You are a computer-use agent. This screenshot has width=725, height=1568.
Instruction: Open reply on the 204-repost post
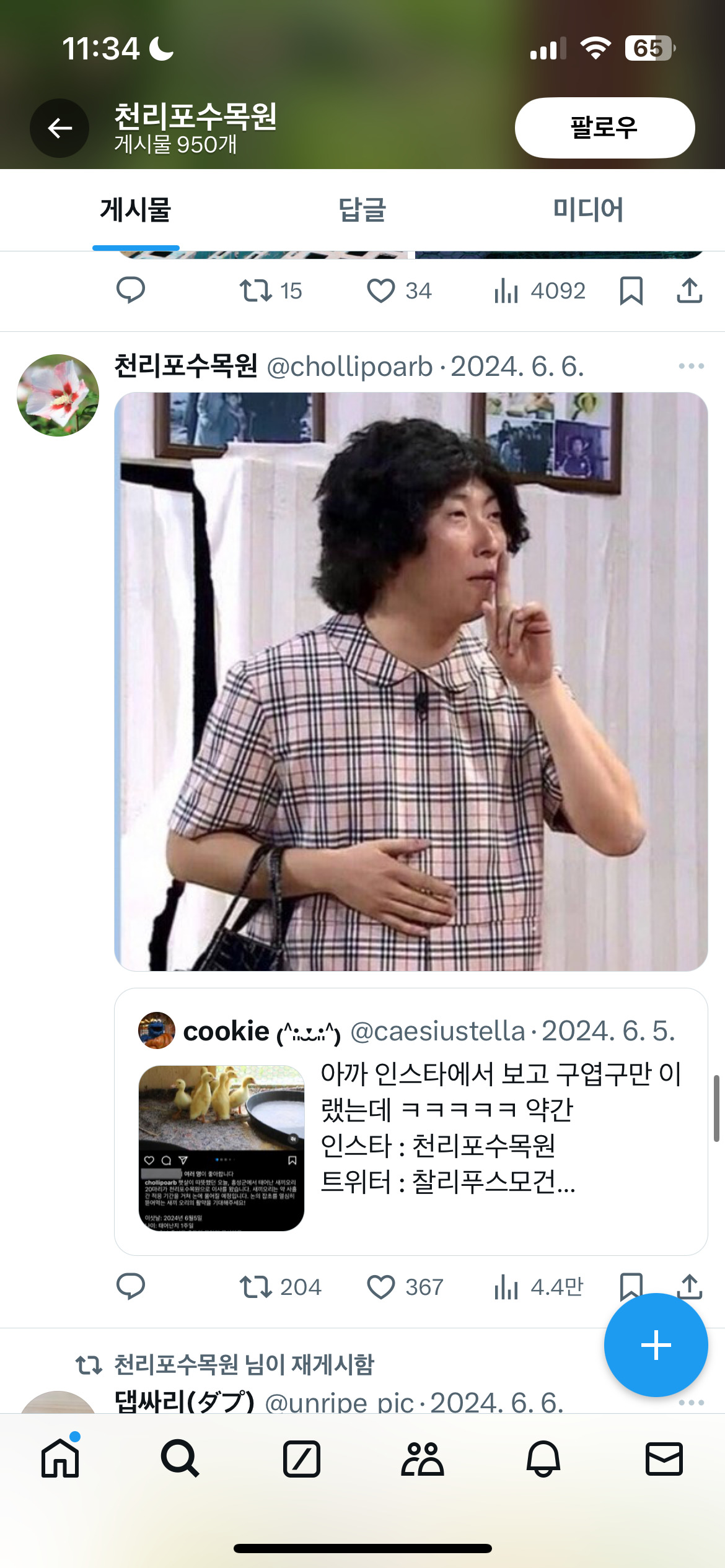click(130, 1287)
